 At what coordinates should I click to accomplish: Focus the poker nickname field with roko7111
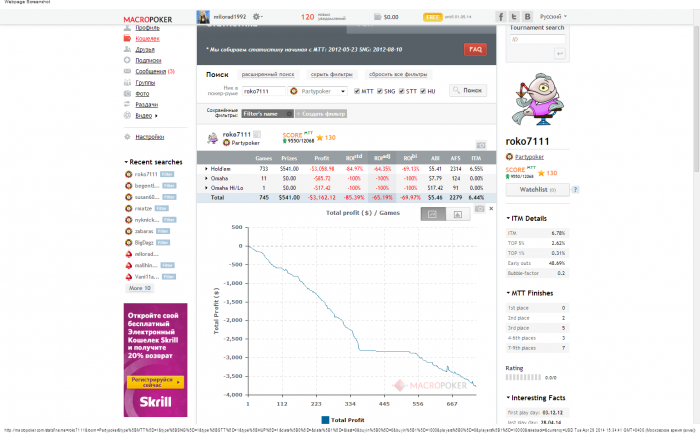point(264,91)
